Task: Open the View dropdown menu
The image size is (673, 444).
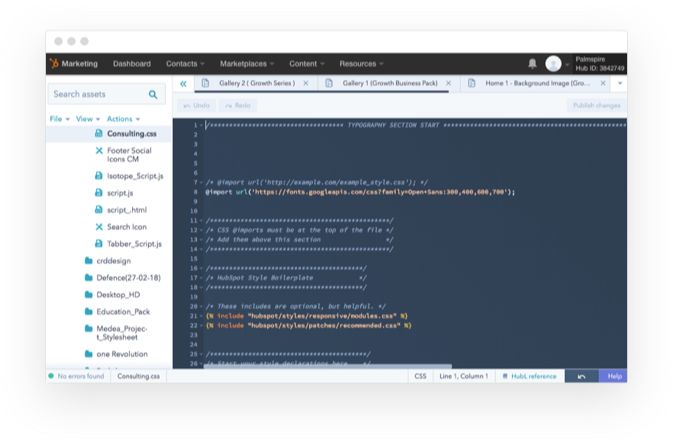Action: coord(86,119)
